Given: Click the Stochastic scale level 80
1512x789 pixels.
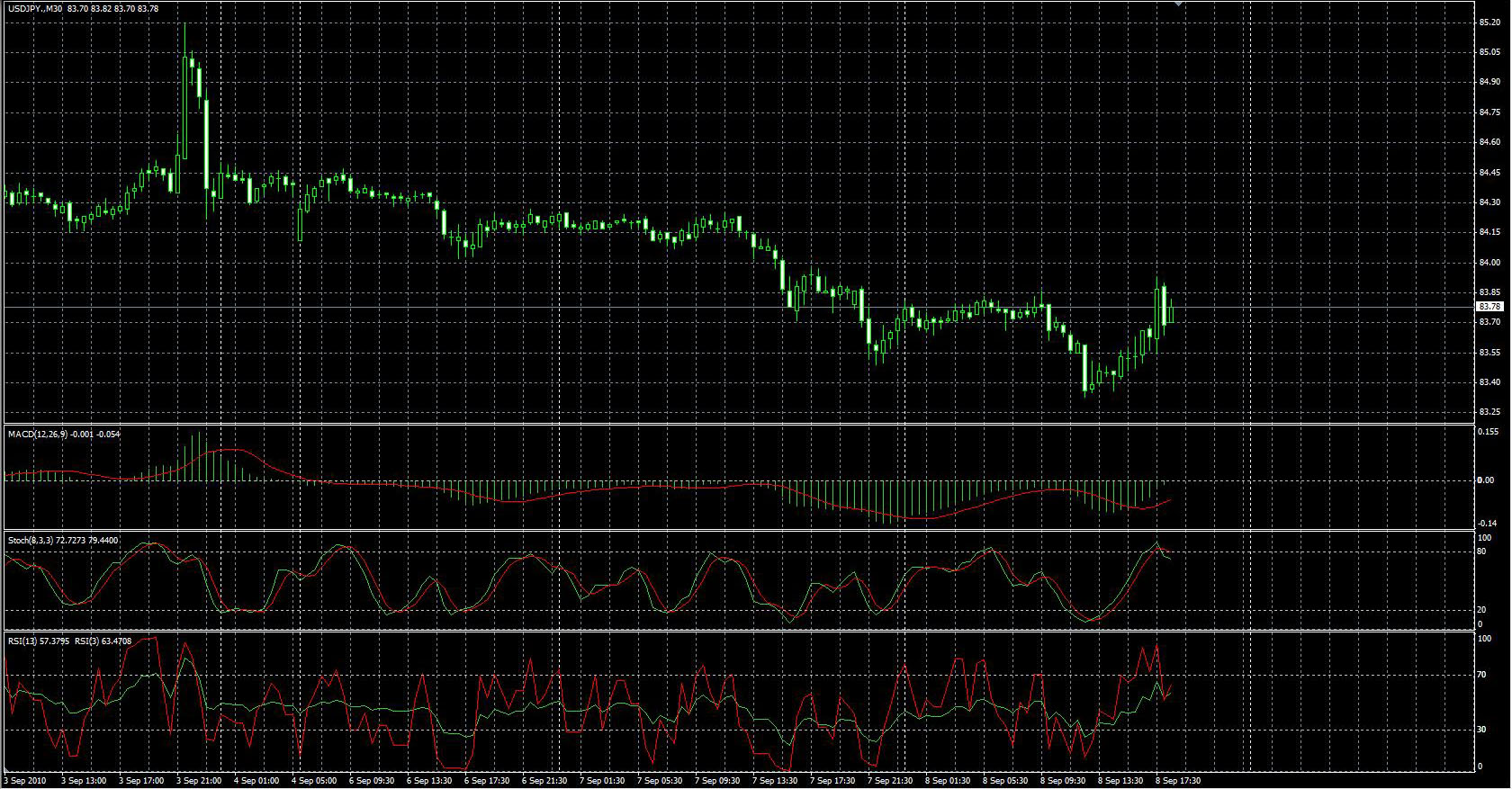Looking at the screenshot, I should tap(1483, 551).
